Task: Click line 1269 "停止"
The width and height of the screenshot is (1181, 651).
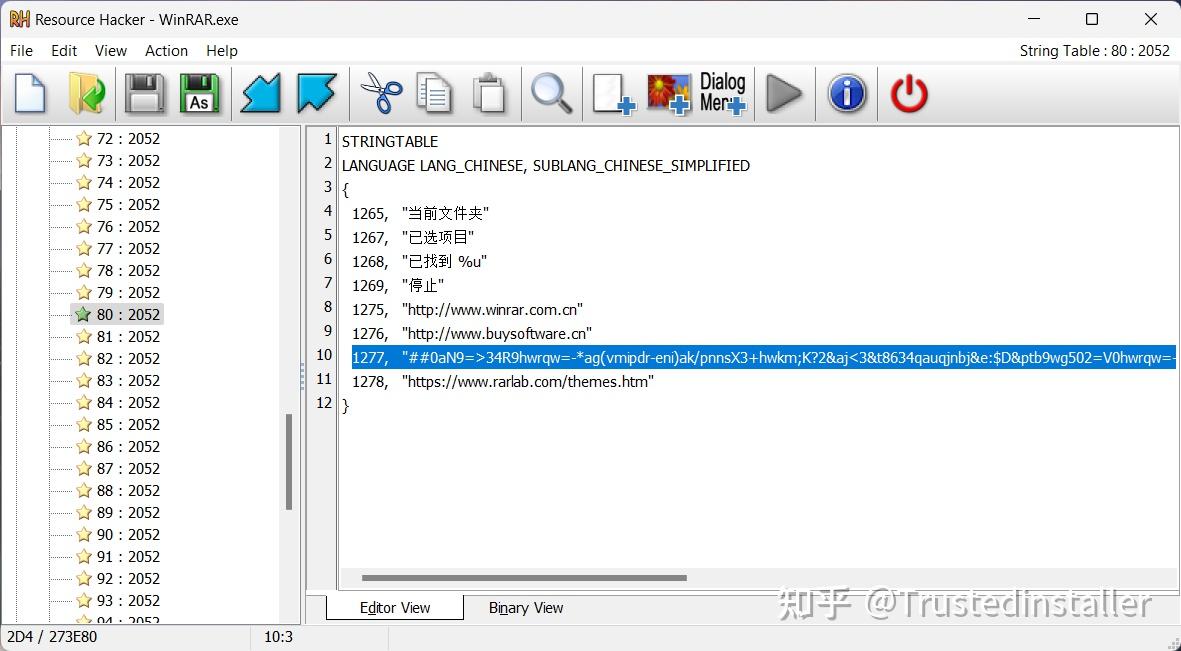Action: tap(398, 286)
